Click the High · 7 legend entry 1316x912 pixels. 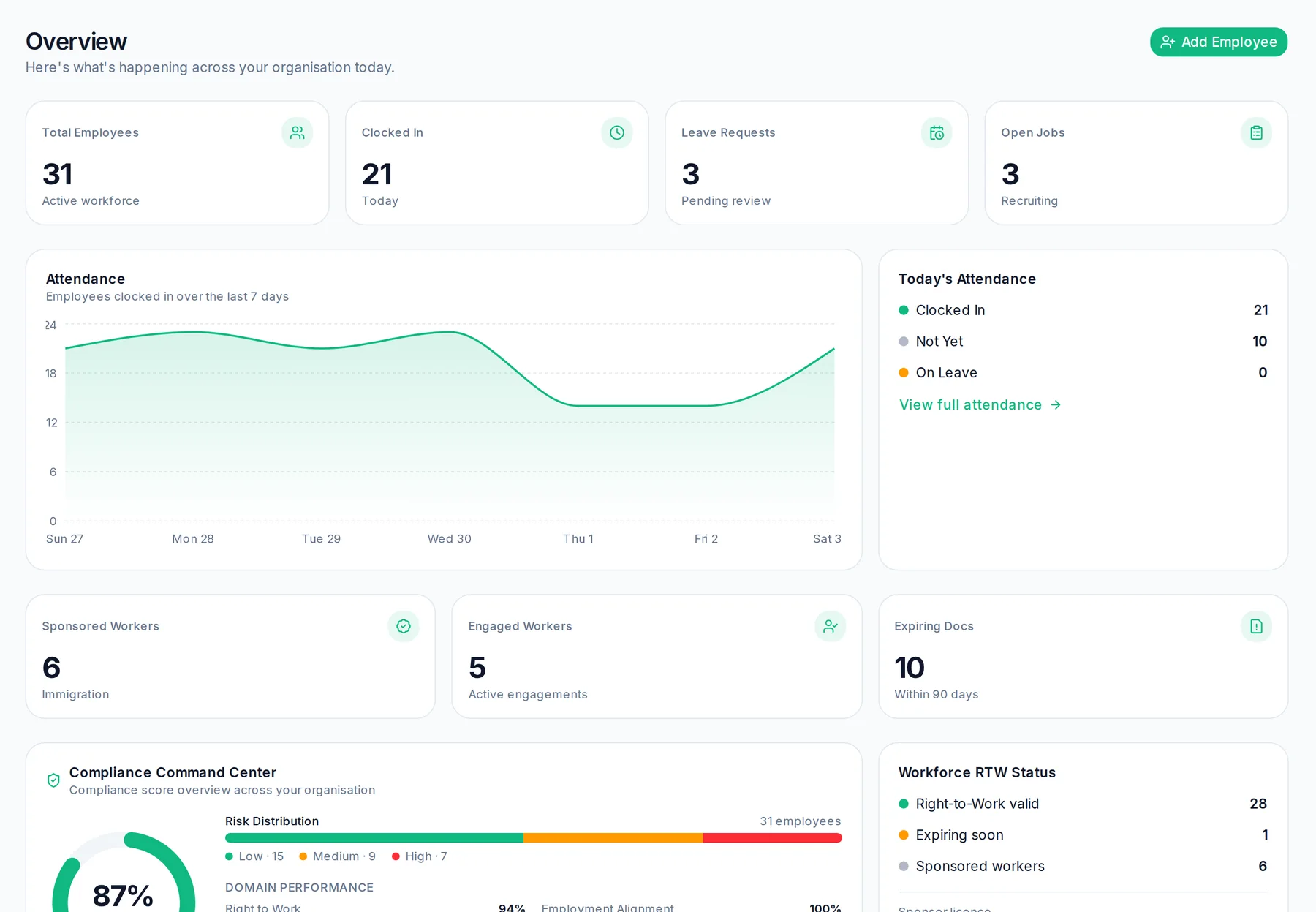[420, 856]
